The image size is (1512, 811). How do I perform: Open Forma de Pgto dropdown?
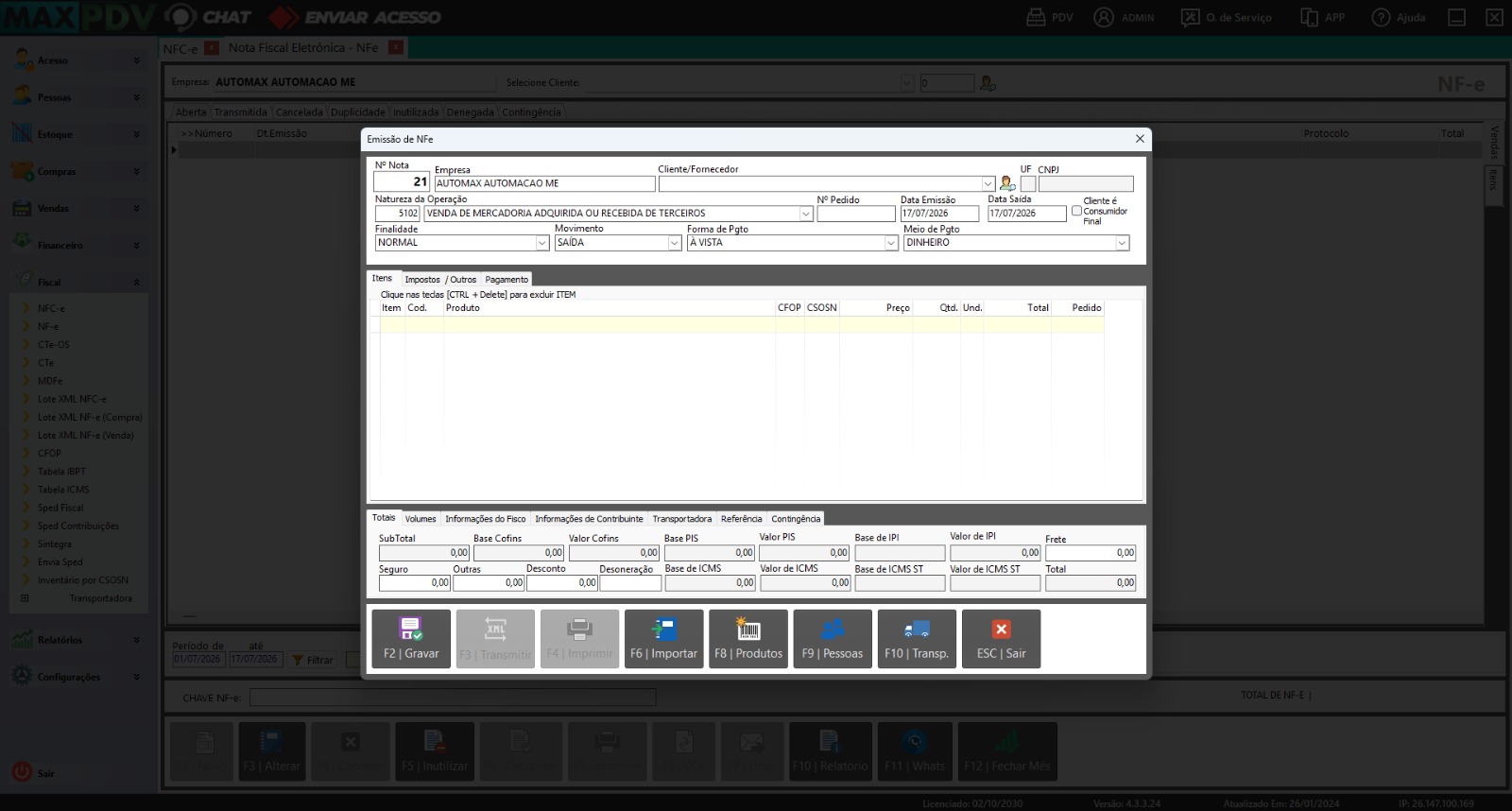pos(891,243)
